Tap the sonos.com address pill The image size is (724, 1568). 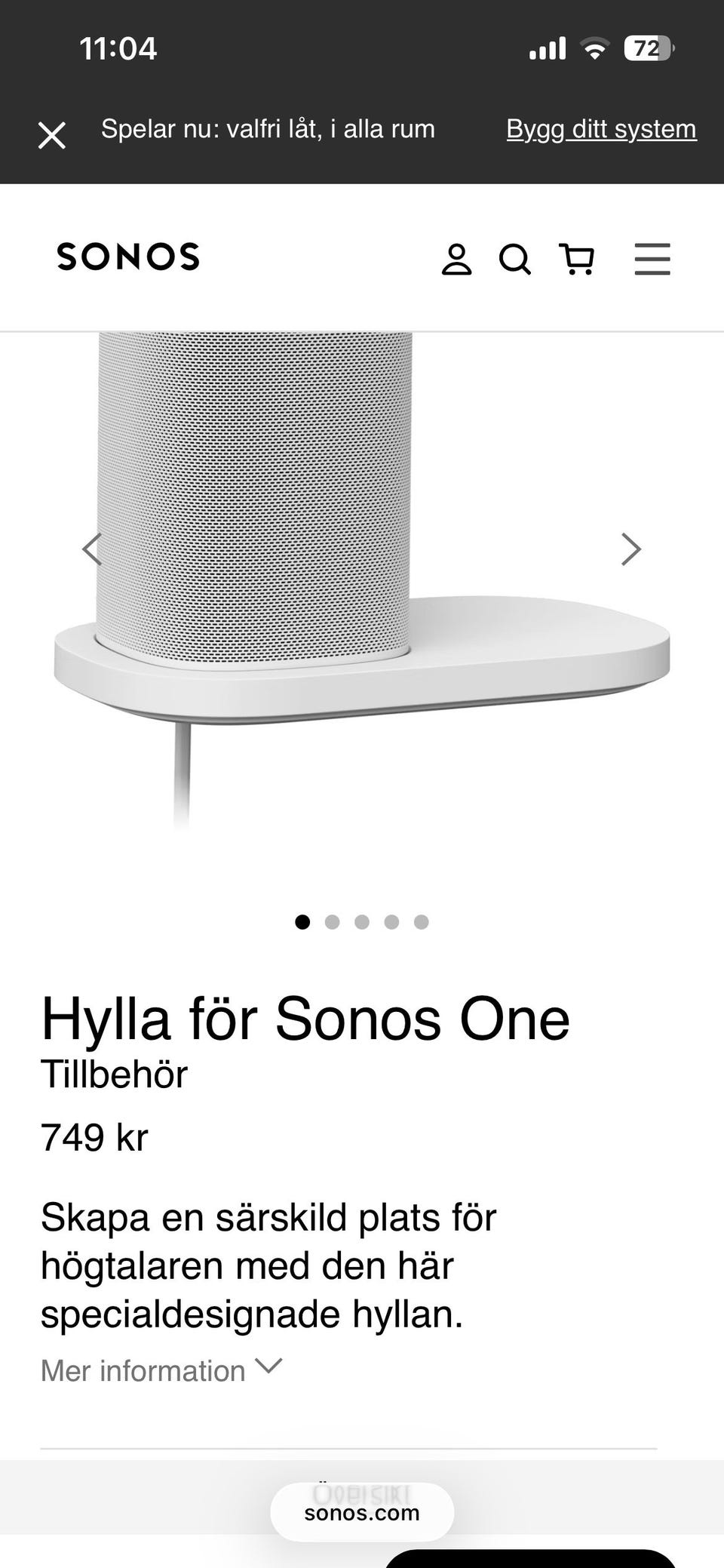pos(362,1512)
